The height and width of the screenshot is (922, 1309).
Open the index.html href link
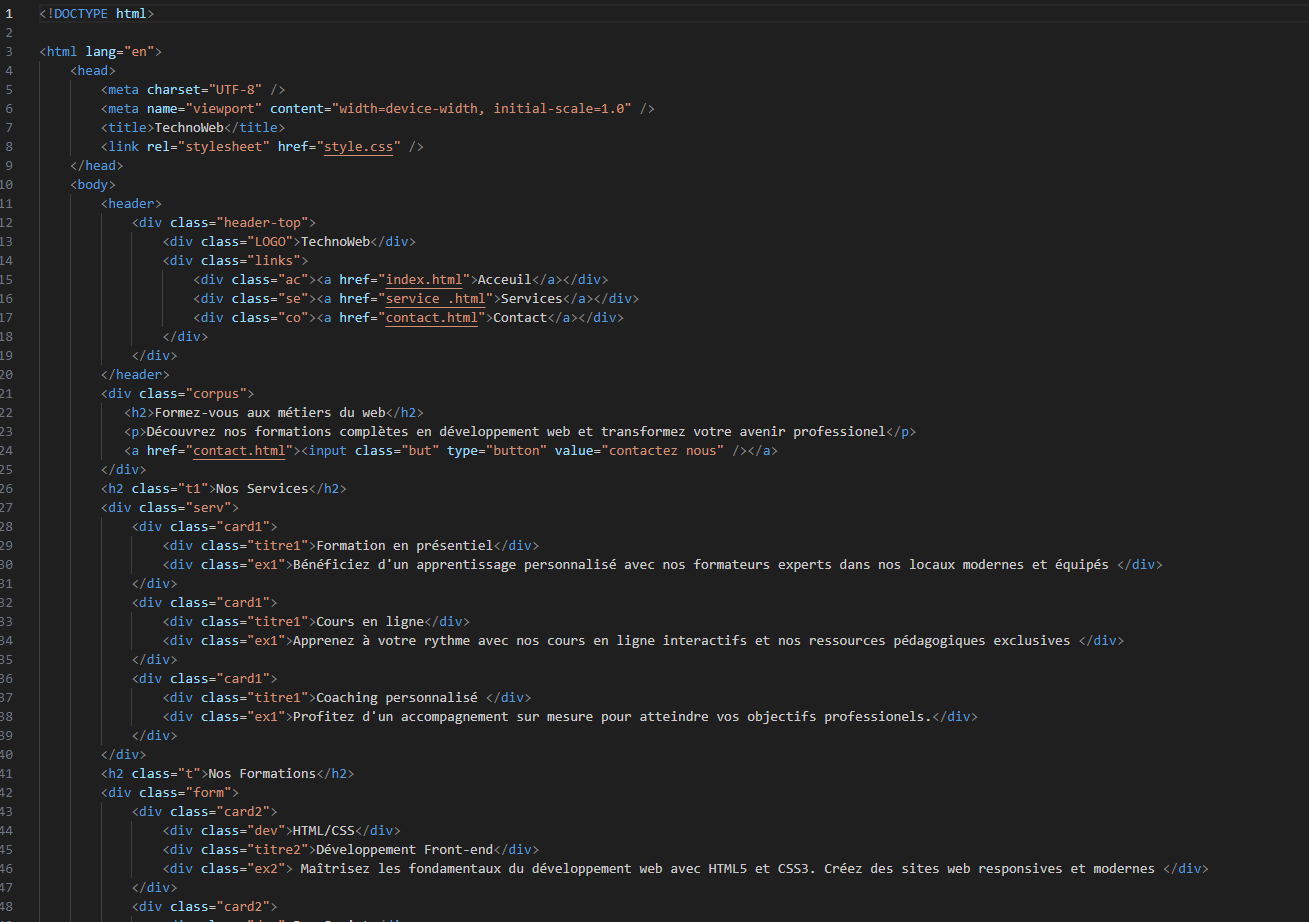(x=424, y=279)
